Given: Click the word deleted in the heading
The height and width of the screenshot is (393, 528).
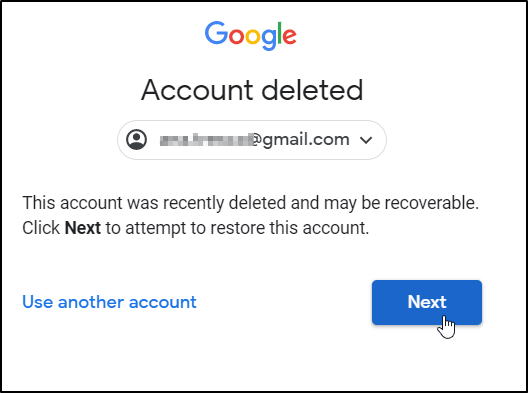Looking at the screenshot, I should click(312, 90).
